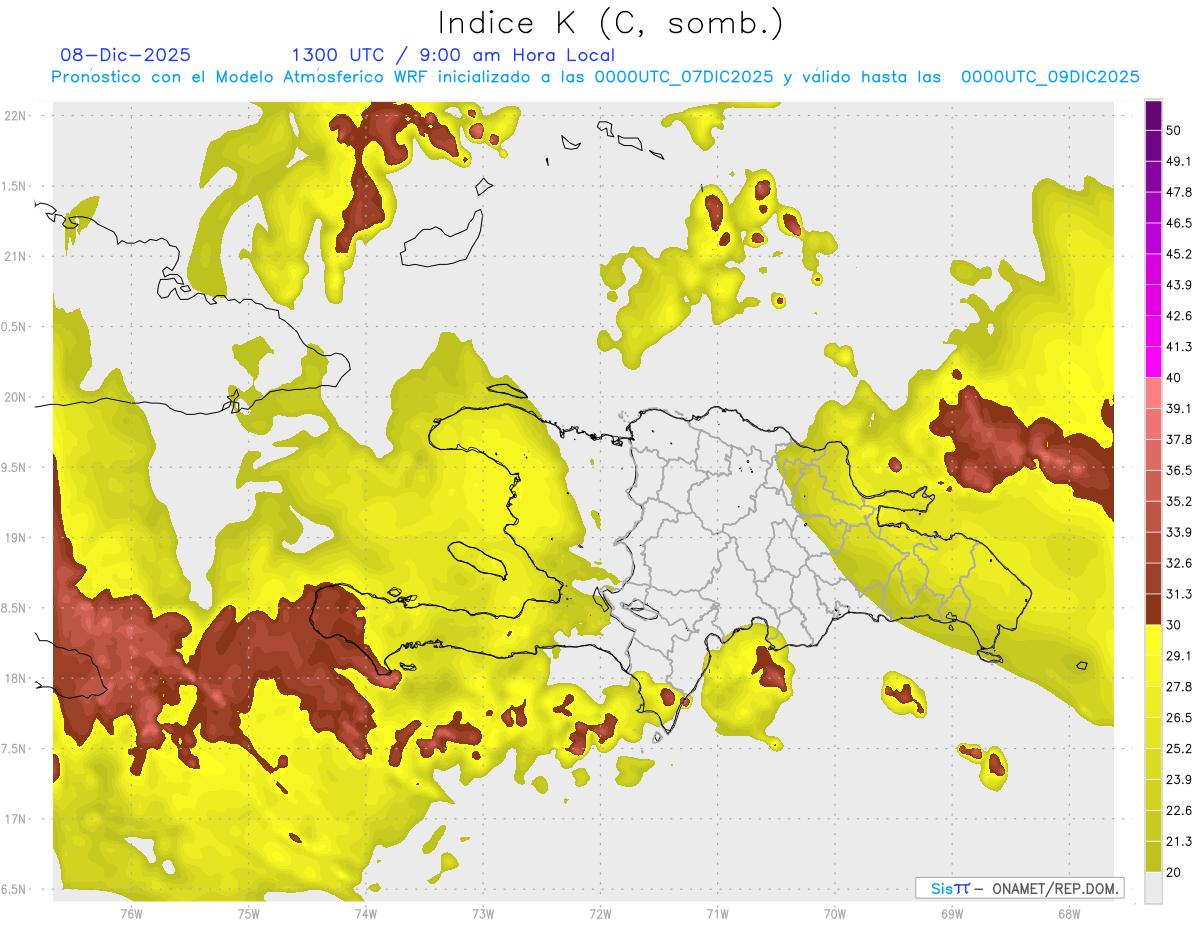Select the 18N latitude label
1200x927 pixels.
[15, 679]
